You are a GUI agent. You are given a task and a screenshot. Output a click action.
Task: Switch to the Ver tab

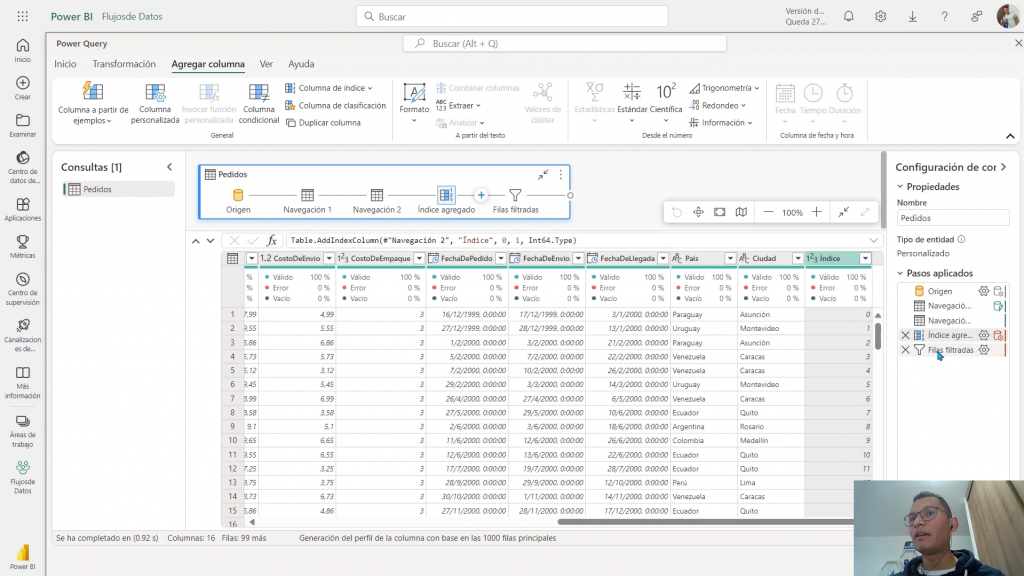point(266,64)
